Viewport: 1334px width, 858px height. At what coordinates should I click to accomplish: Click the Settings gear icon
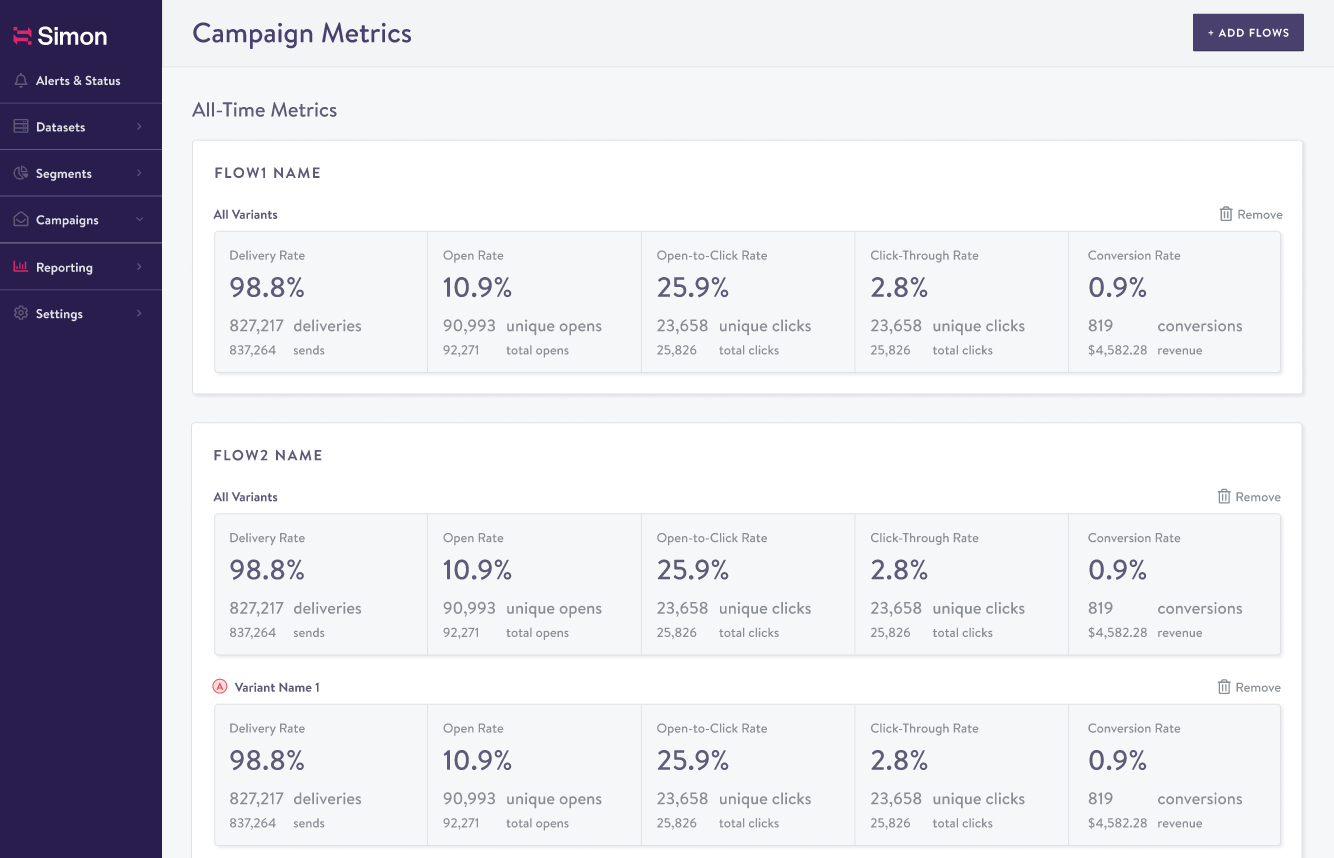point(20,314)
